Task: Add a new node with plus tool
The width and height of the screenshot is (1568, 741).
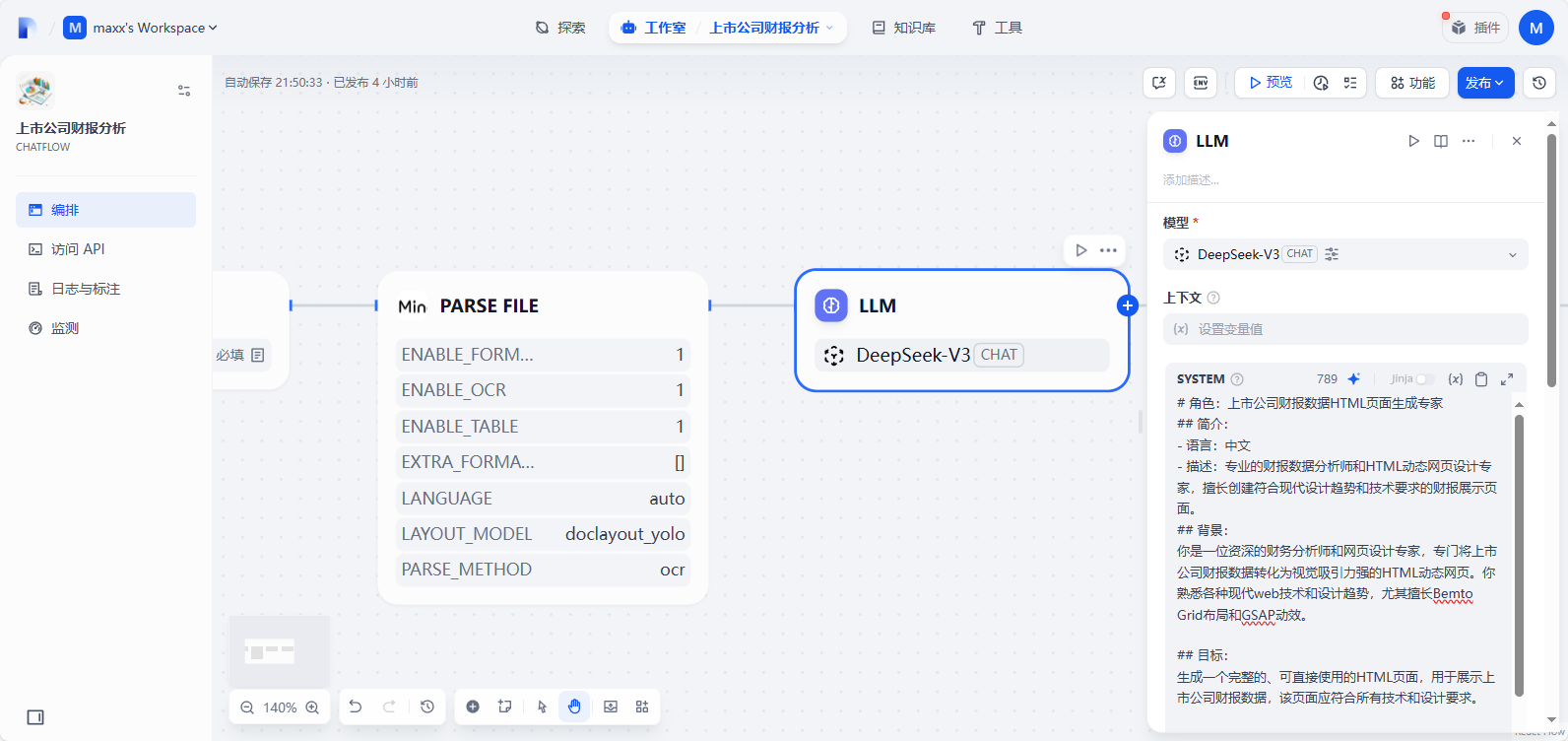Action: click(x=473, y=707)
